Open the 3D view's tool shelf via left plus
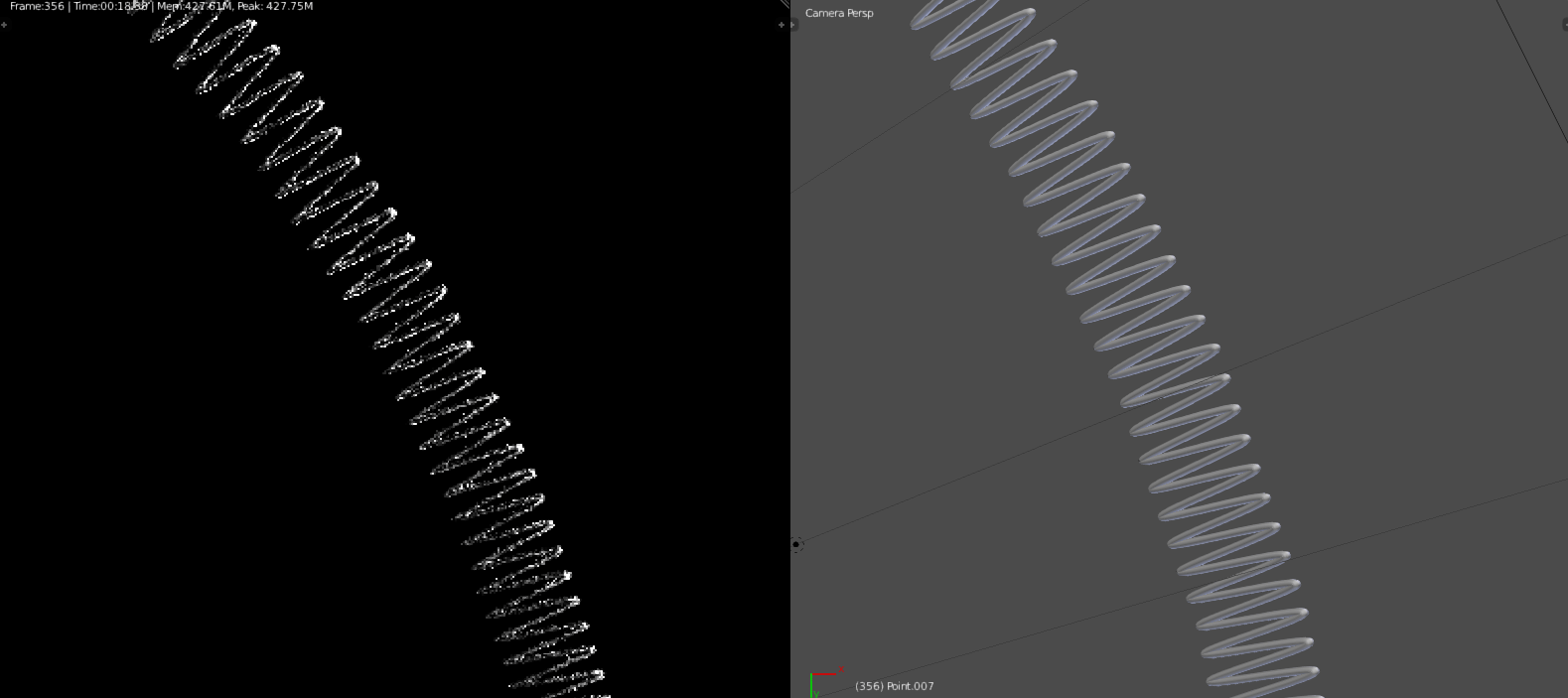This screenshot has height=698, width=1568. point(793,25)
